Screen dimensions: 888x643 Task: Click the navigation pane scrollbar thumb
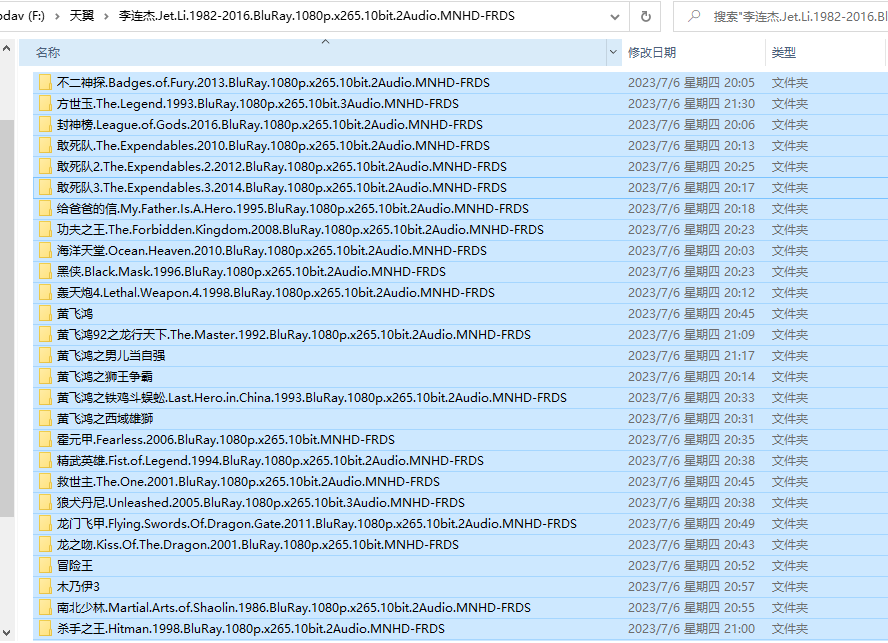(x=6, y=318)
